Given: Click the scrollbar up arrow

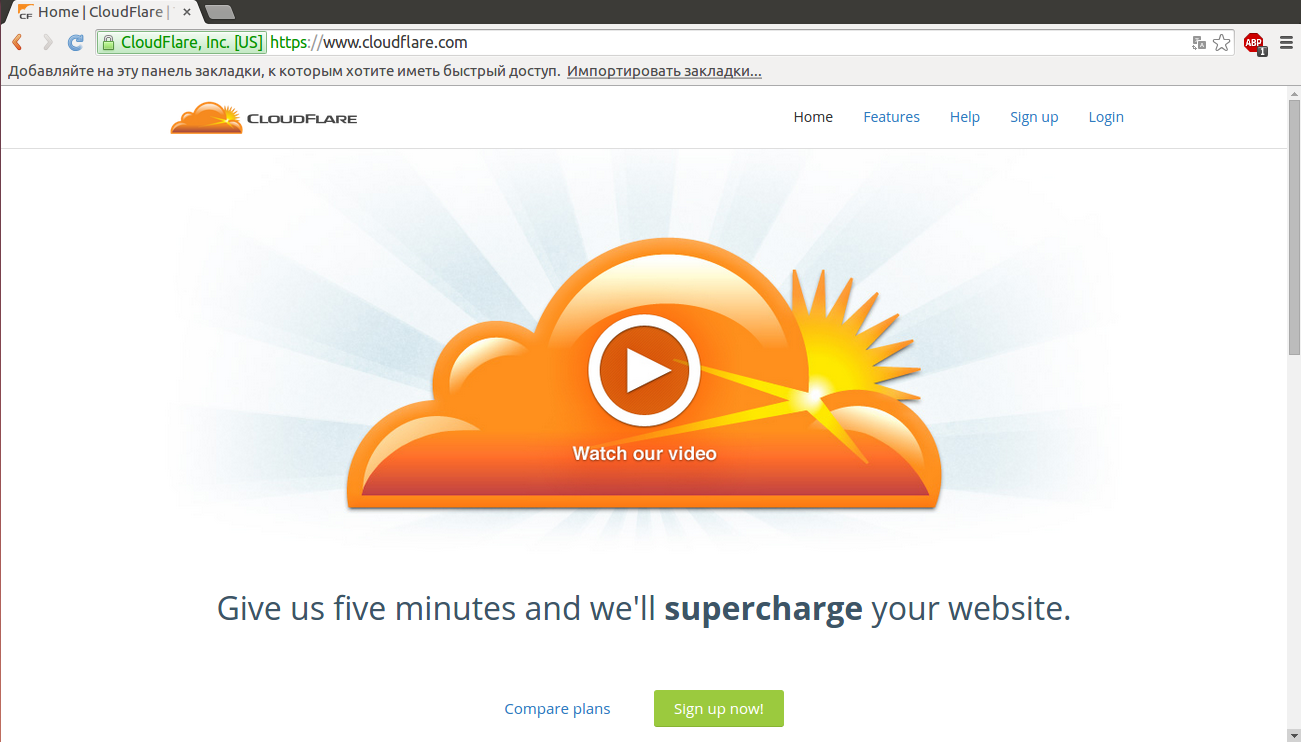Looking at the screenshot, I should (x=1293, y=93).
